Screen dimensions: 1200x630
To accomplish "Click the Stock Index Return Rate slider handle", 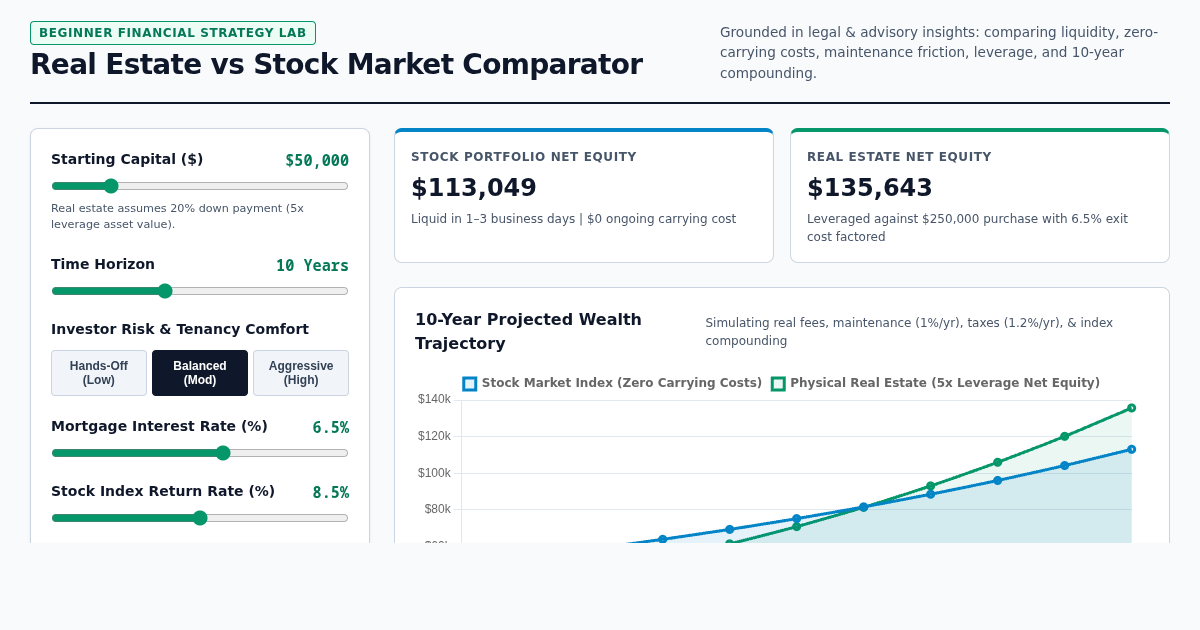I will click(x=200, y=518).
